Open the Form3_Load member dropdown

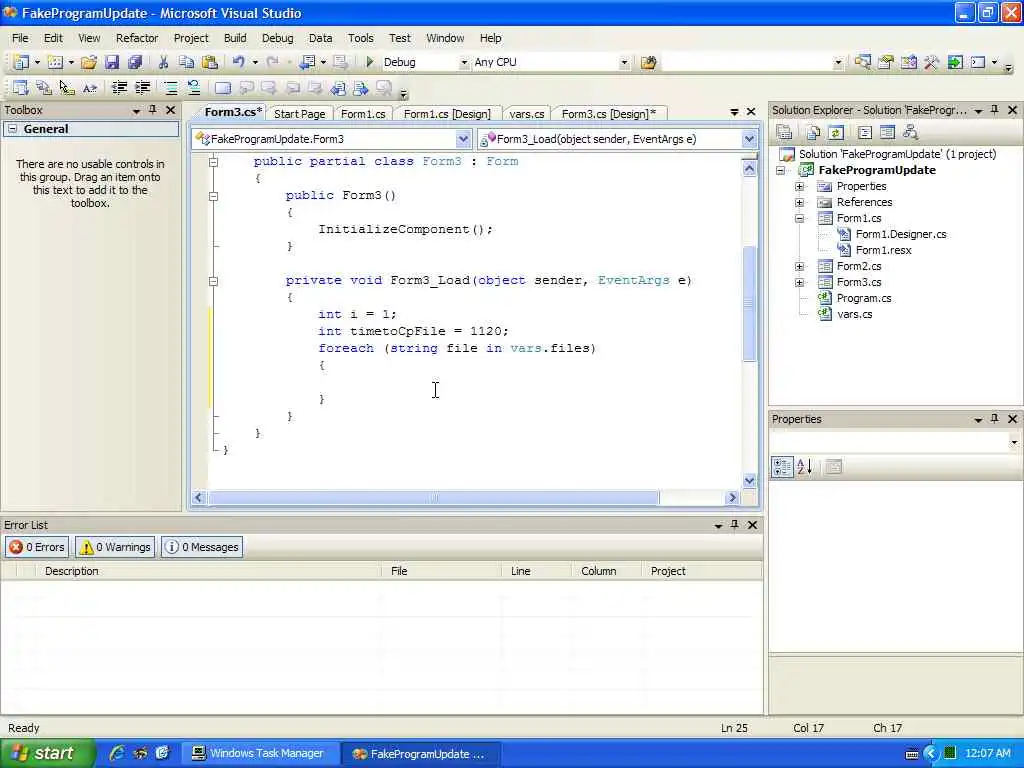(x=749, y=138)
